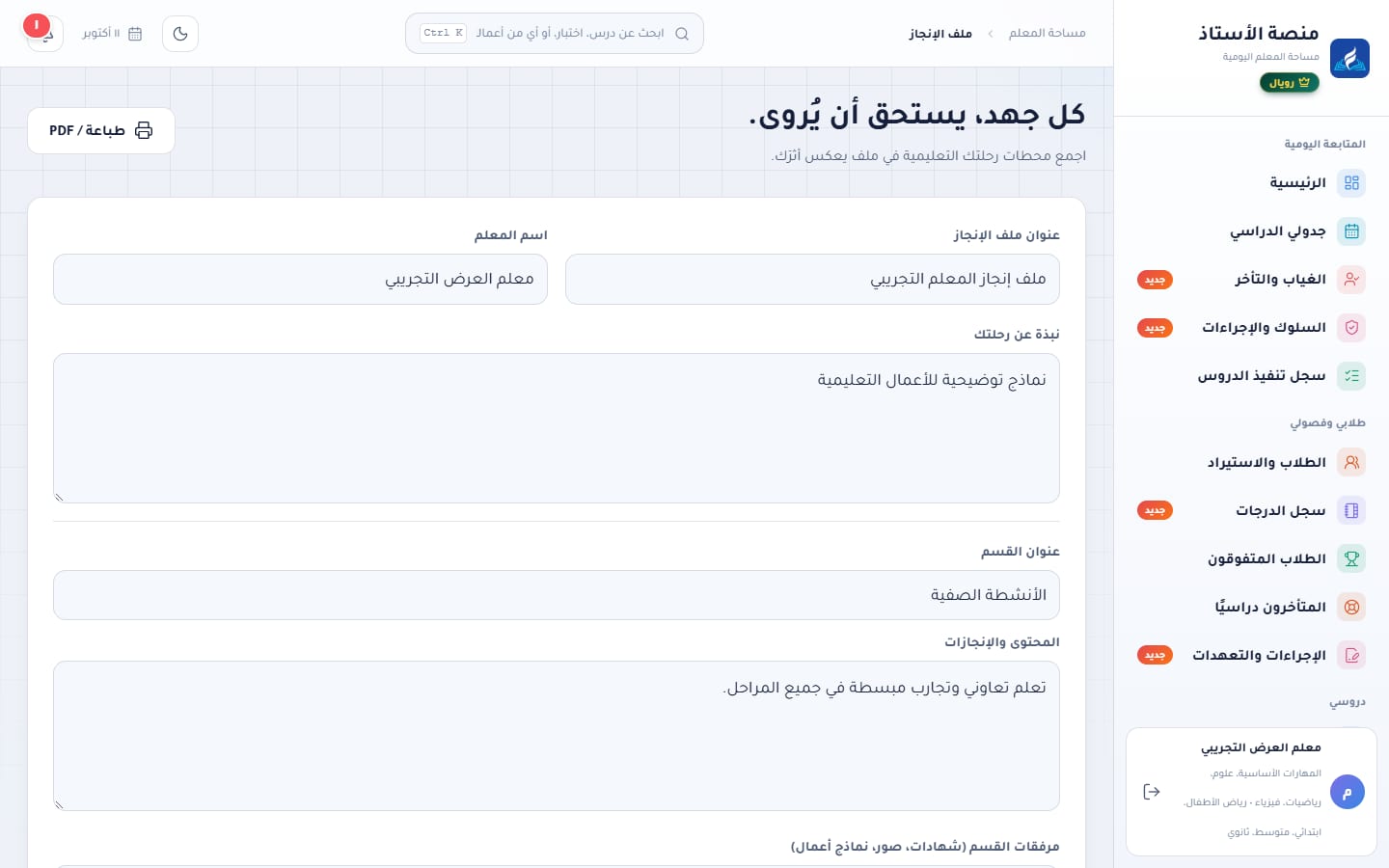Screen dimensions: 1389x868
Task: Click اسم المعلم name field
Action: (x=300, y=280)
